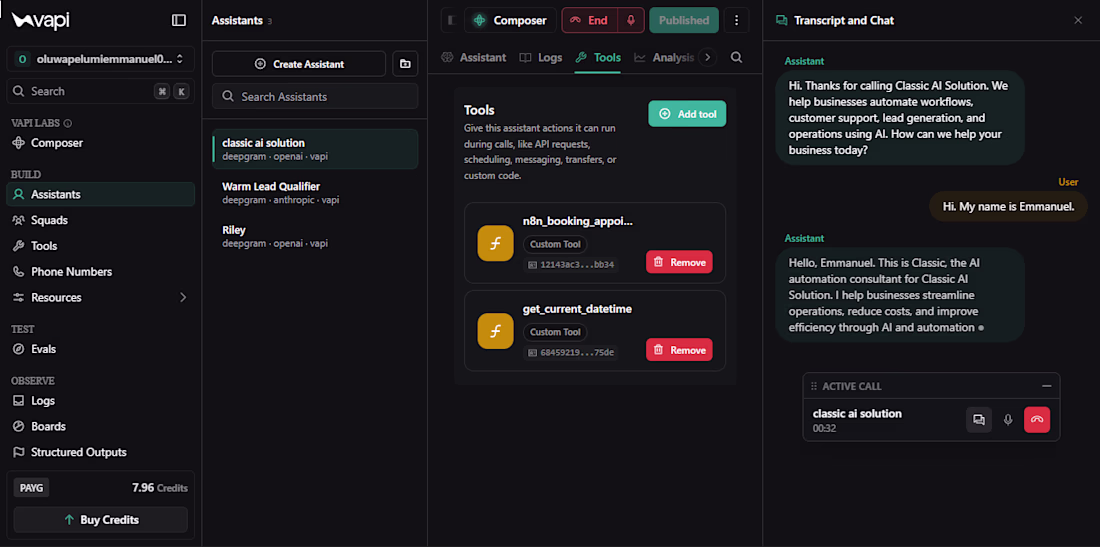The height and width of the screenshot is (547, 1100).
Task: Mute microphone next to End button
Action: point(631,20)
